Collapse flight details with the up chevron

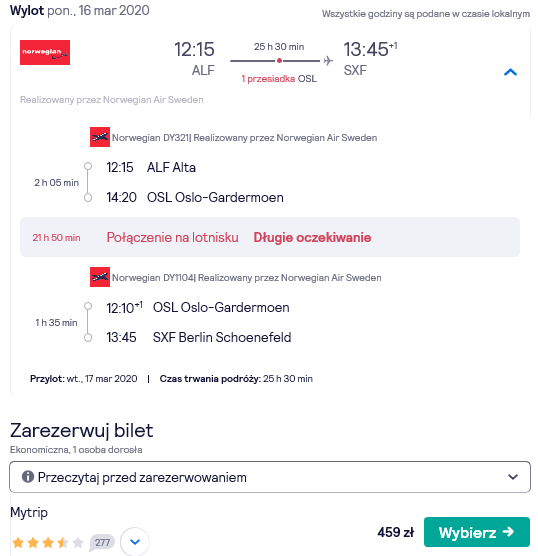tap(510, 72)
